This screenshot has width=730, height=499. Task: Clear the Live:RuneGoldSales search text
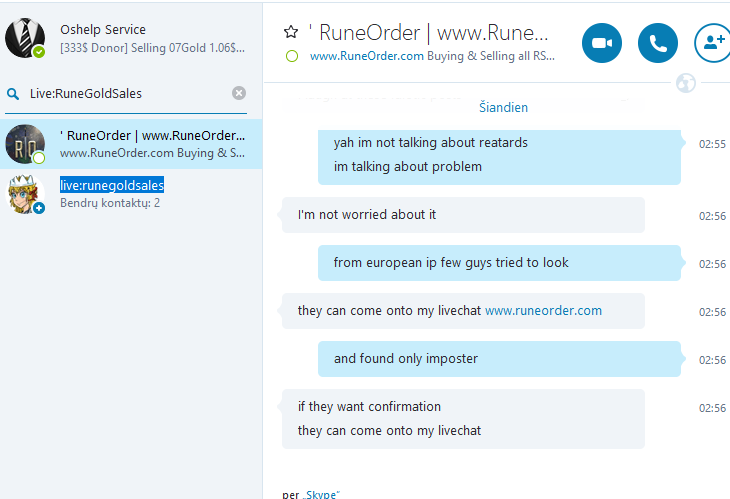point(239,93)
